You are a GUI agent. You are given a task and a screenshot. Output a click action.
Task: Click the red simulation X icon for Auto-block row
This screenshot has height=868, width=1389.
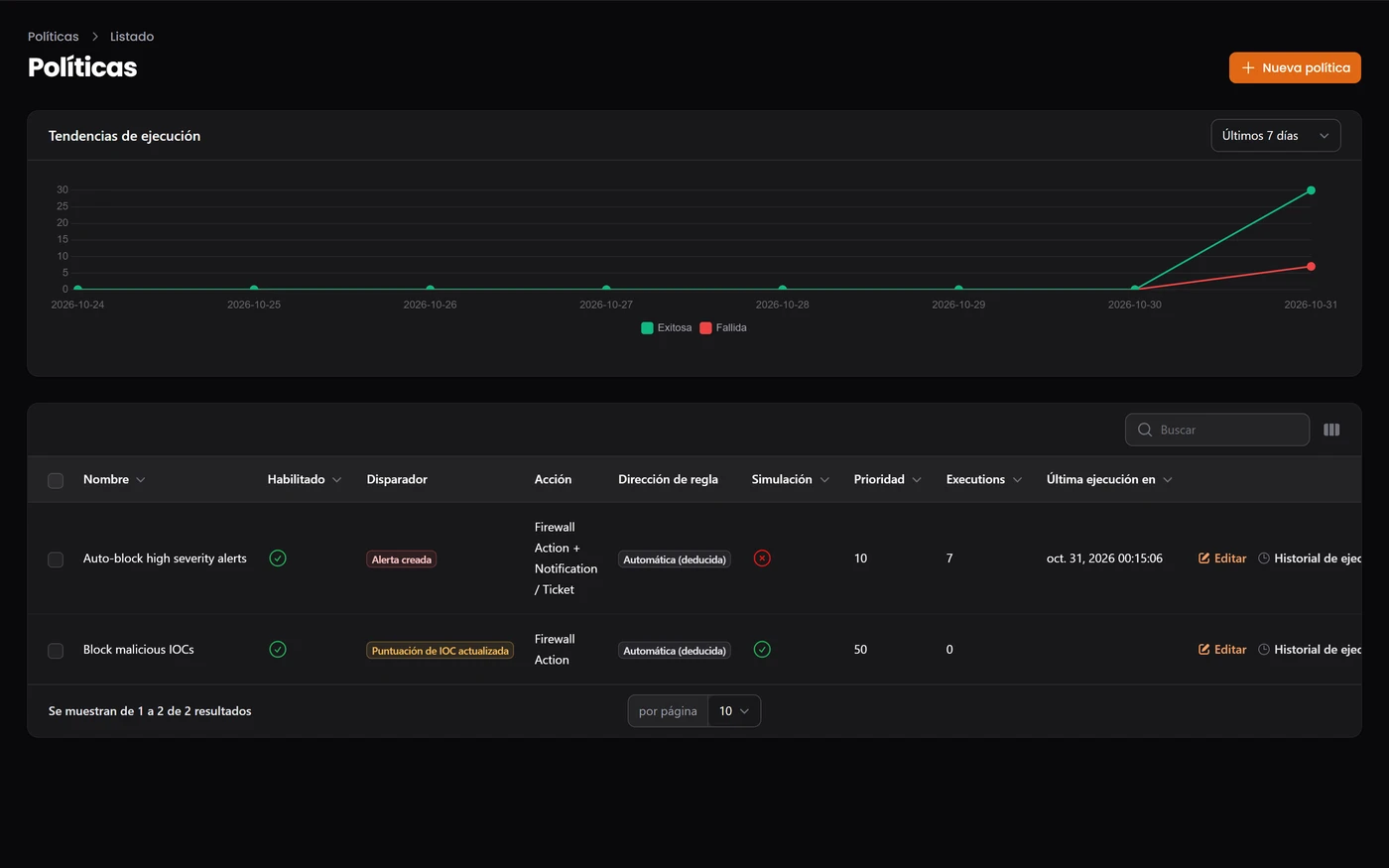click(762, 558)
